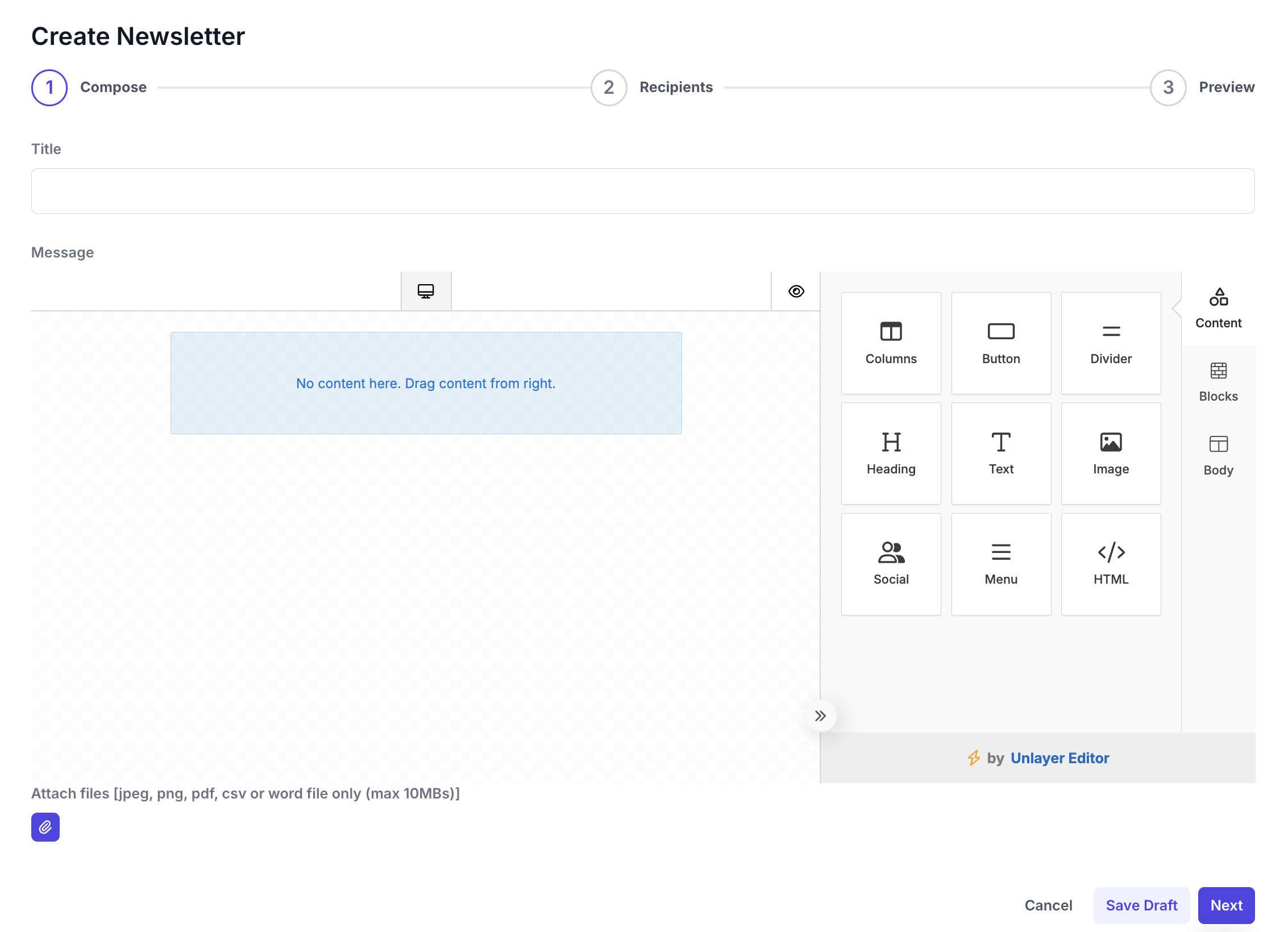Image resolution: width=1288 pixels, height=932 pixels.
Task: Toggle the eye preview icon
Action: [796, 291]
